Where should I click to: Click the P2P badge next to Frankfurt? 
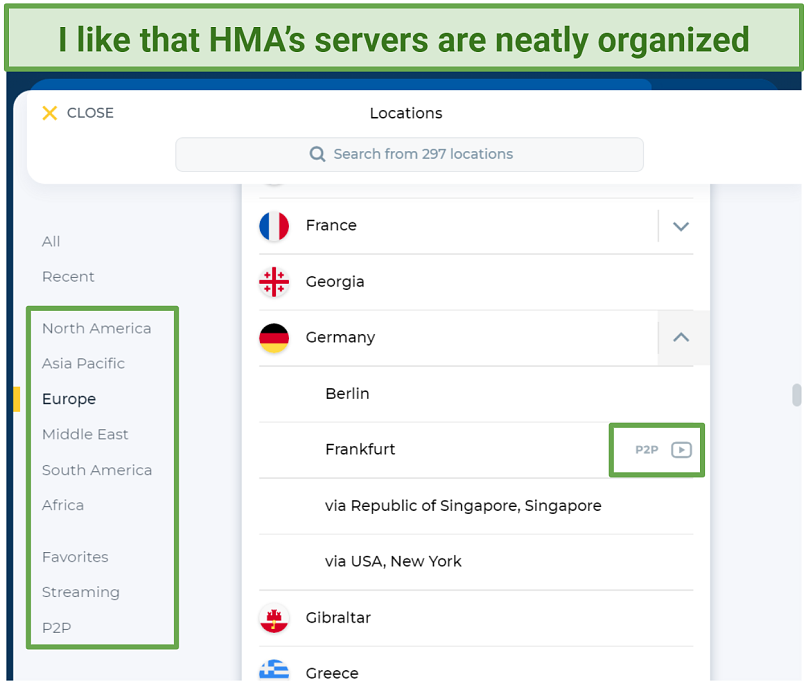click(647, 450)
